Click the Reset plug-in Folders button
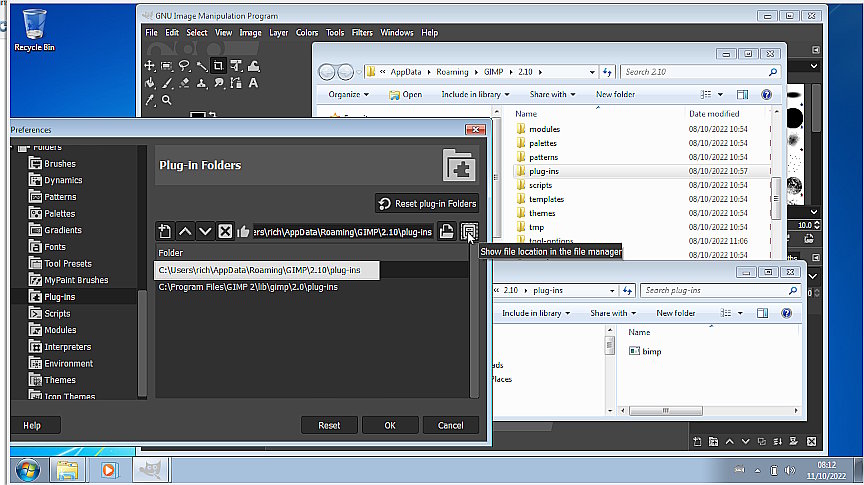Screen dimensions: 864x485 pos(427,203)
